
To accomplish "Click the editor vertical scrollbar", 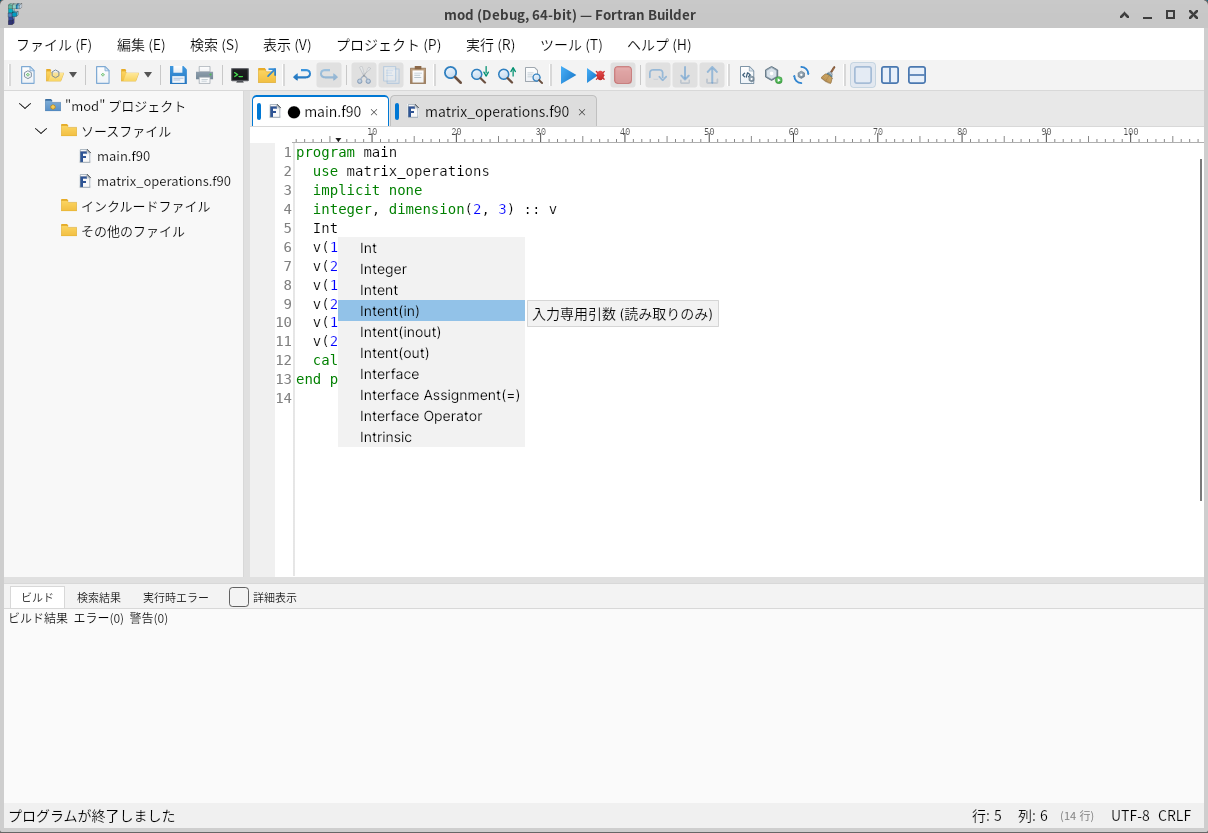I will coord(1201,330).
